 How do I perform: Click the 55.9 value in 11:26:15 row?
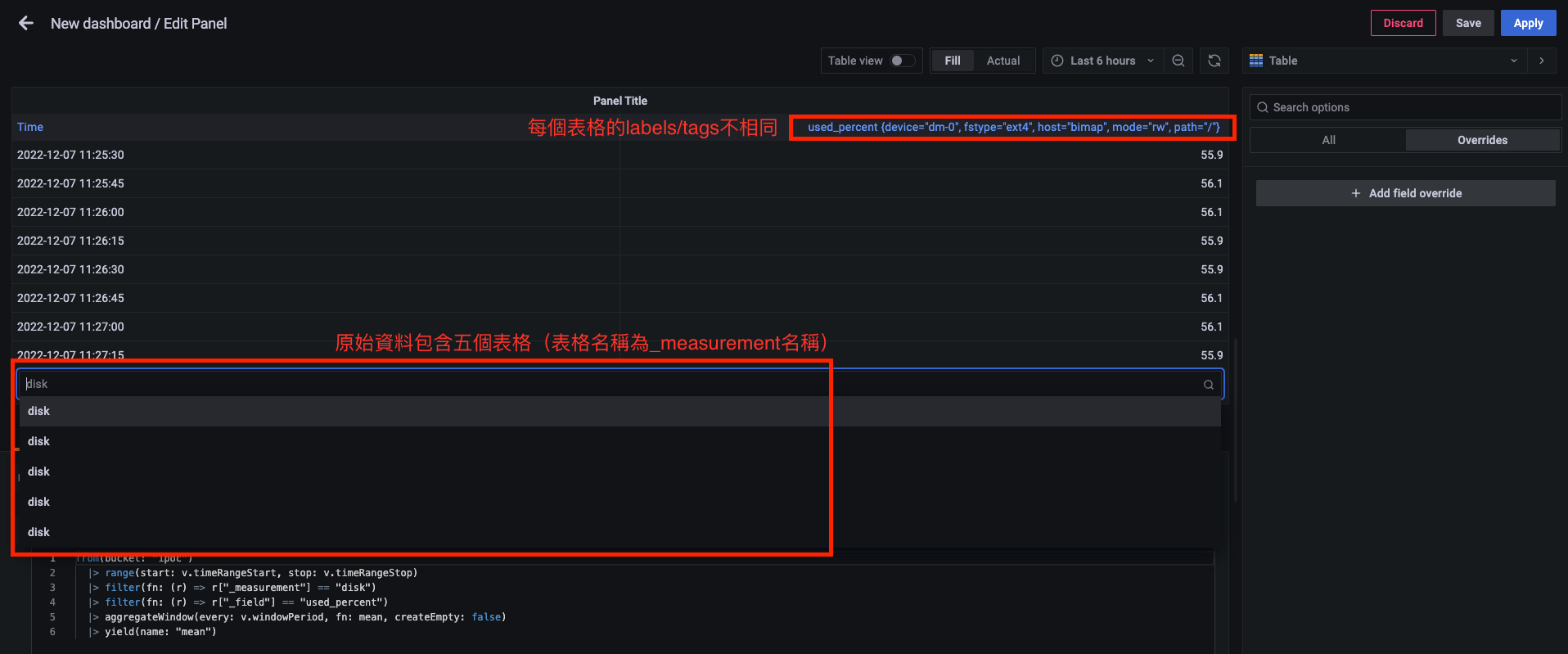pos(1211,241)
